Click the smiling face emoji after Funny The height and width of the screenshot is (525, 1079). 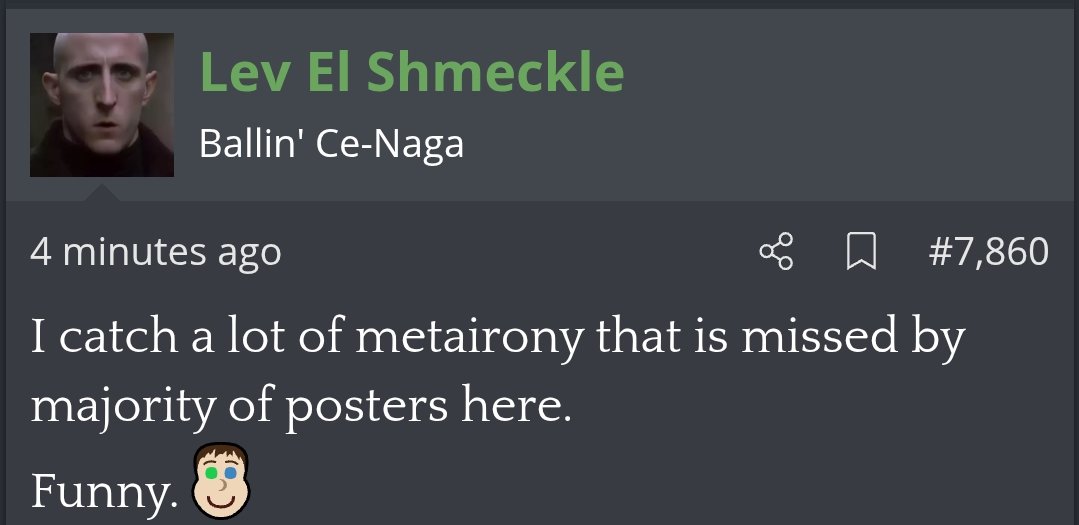(x=221, y=481)
